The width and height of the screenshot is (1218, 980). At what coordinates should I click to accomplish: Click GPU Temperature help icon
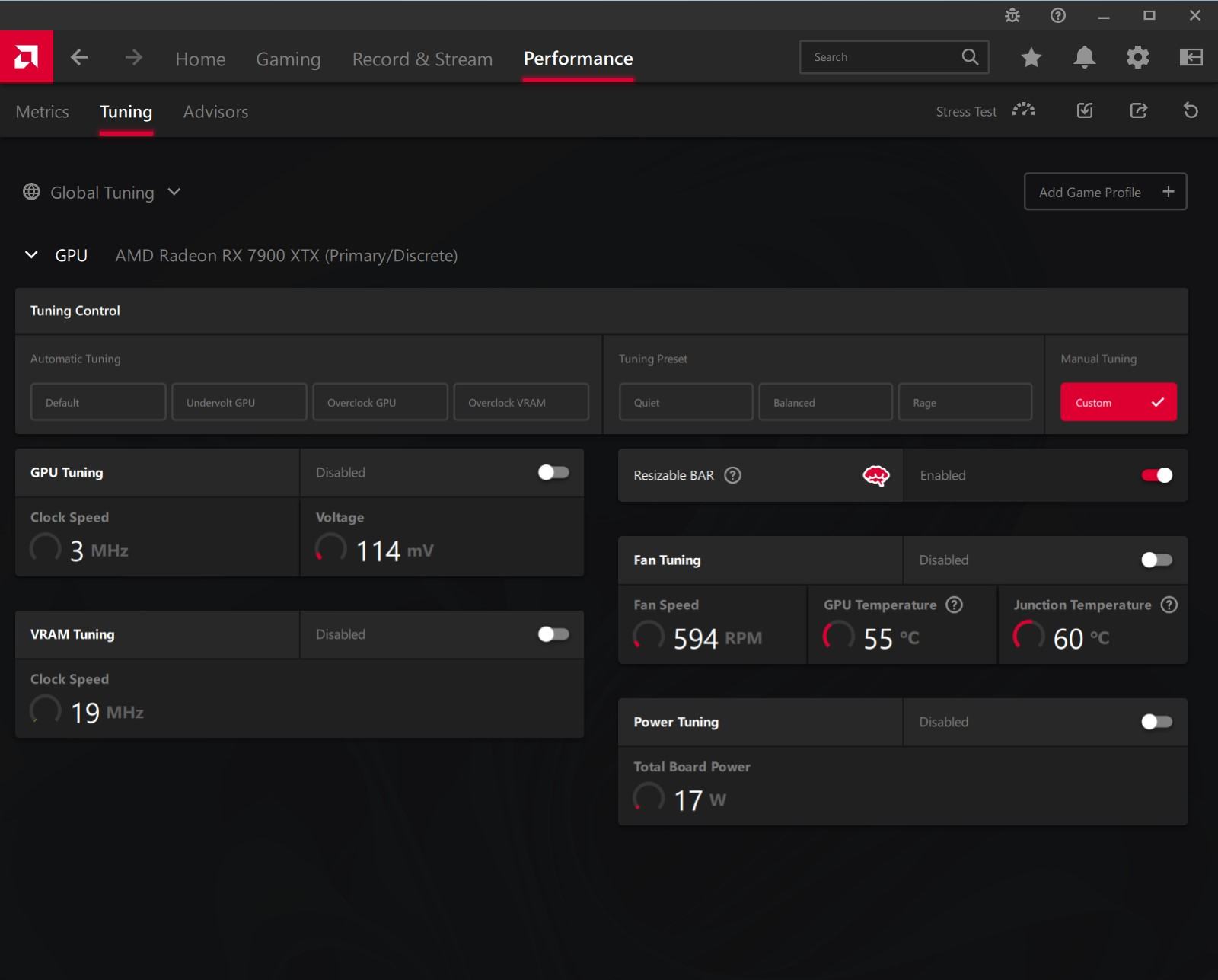(x=955, y=605)
